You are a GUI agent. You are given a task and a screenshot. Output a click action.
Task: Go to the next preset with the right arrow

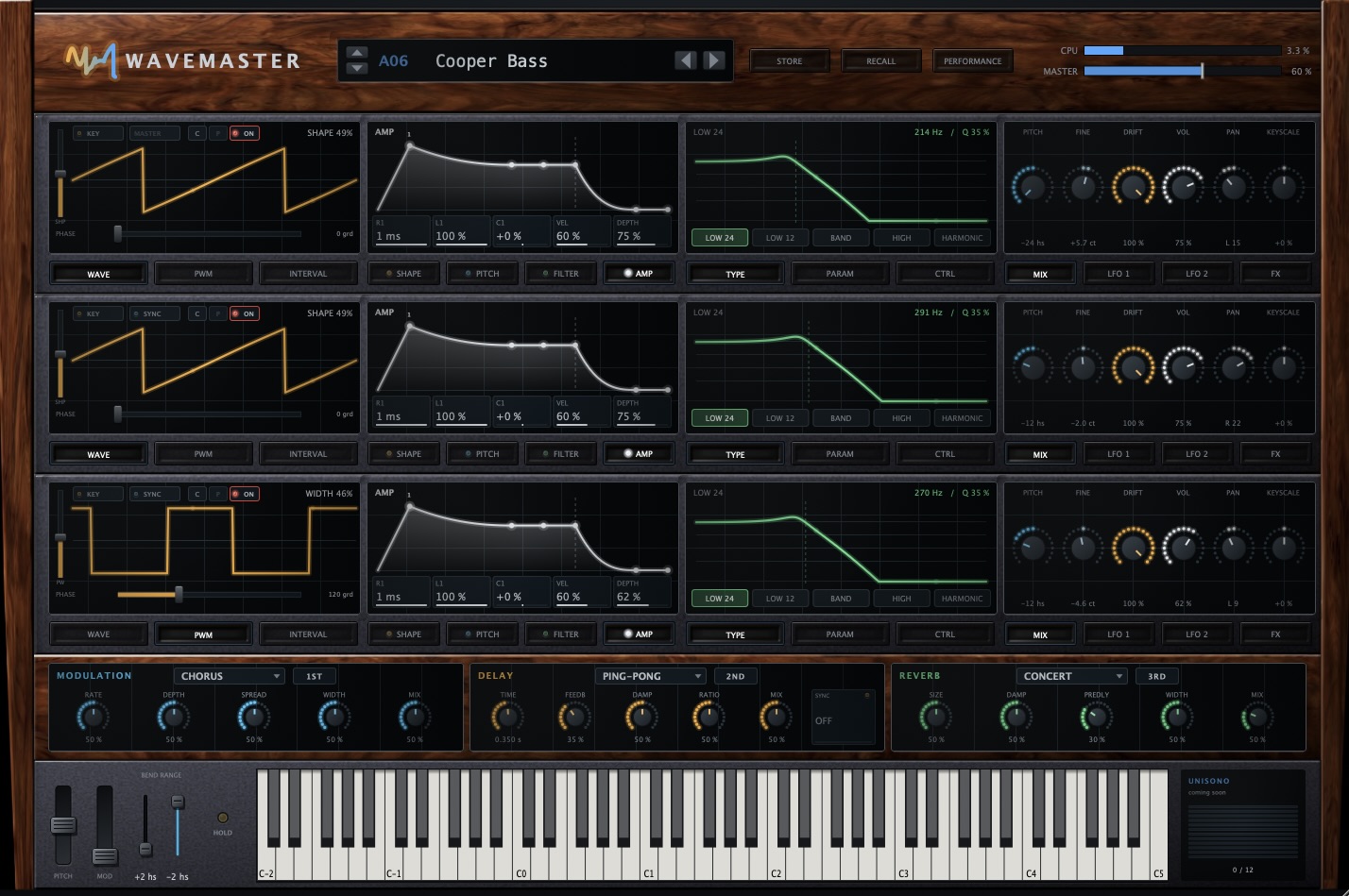(x=714, y=60)
